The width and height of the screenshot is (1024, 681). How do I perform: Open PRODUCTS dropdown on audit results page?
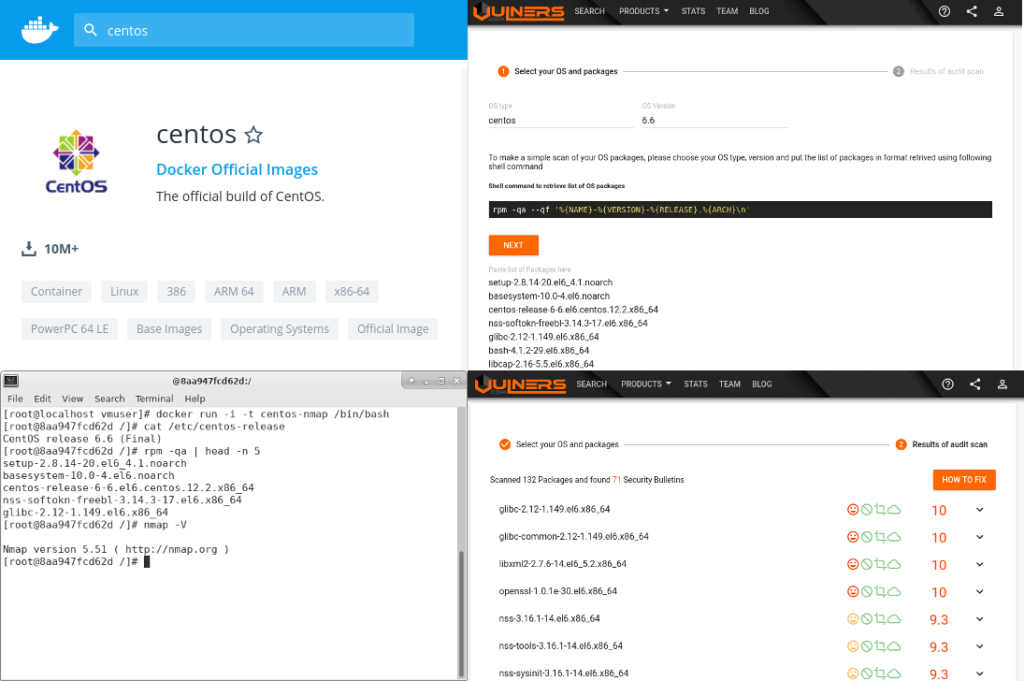(x=646, y=384)
